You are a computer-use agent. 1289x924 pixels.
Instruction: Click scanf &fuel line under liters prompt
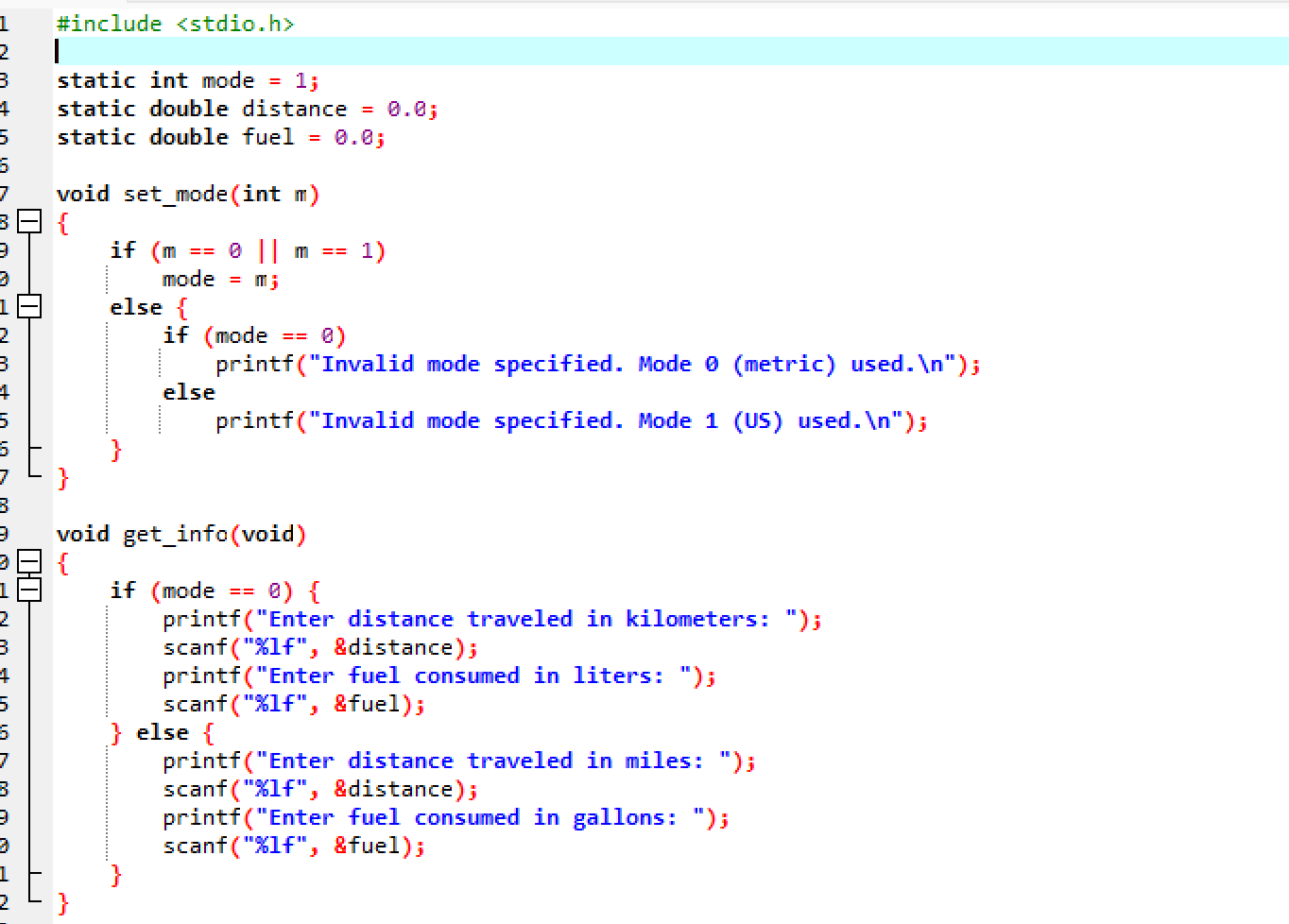click(x=294, y=704)
